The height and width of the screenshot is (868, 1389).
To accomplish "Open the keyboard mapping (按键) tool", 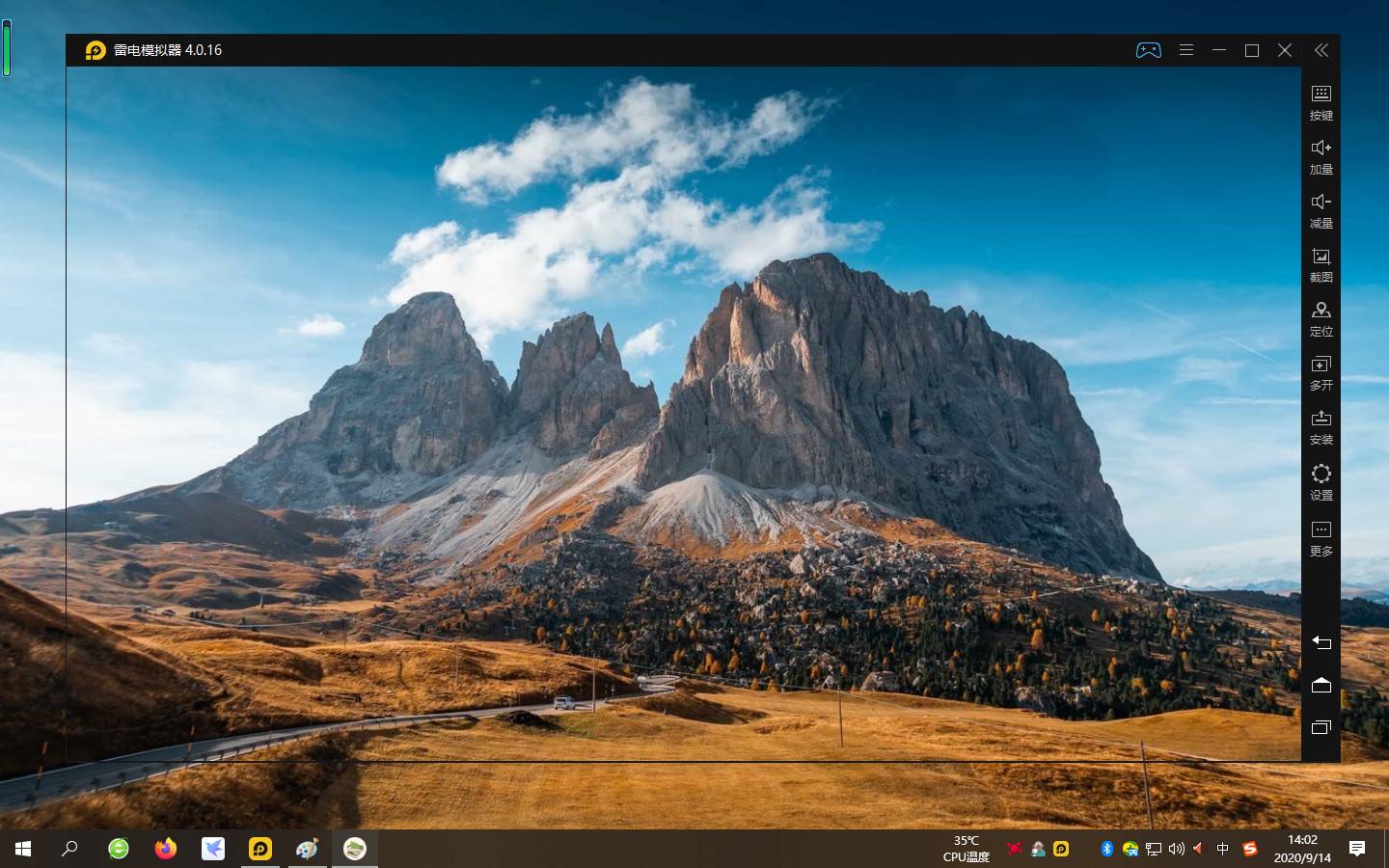I will click(x=1321, y=103).
